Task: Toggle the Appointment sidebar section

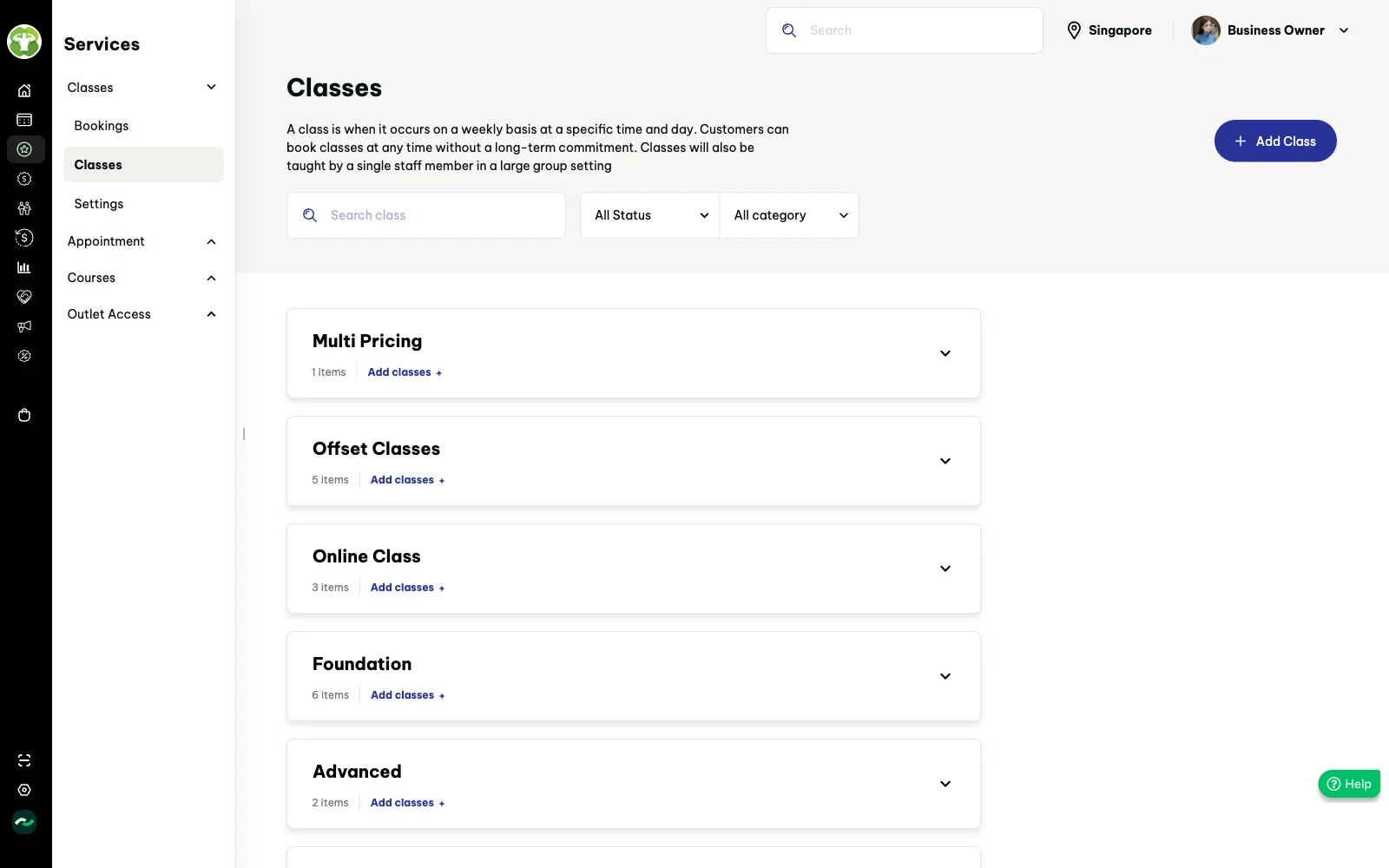Action: coord(211,241)
